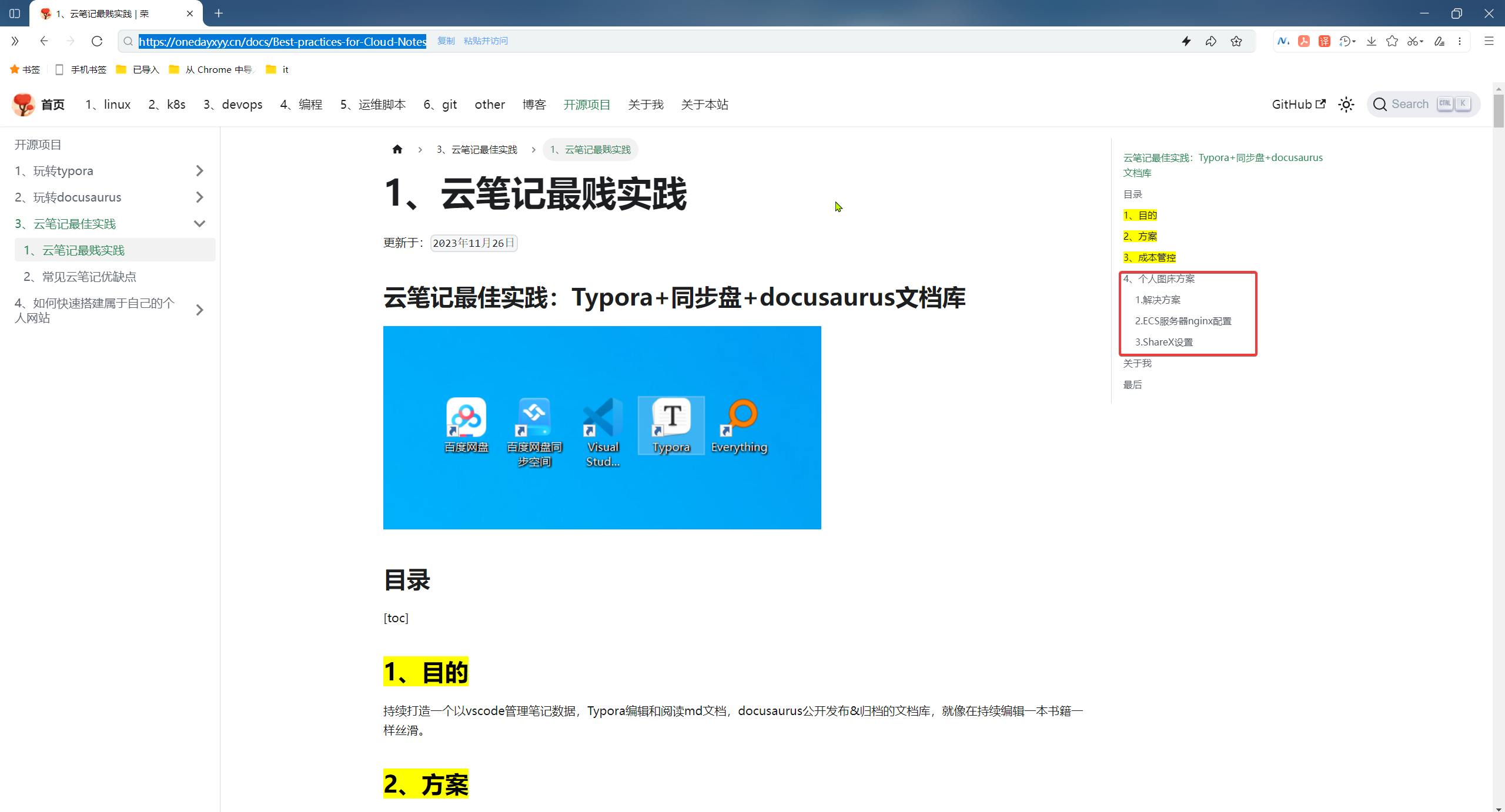Open the history clock icon

click(x=1345, y=41)
